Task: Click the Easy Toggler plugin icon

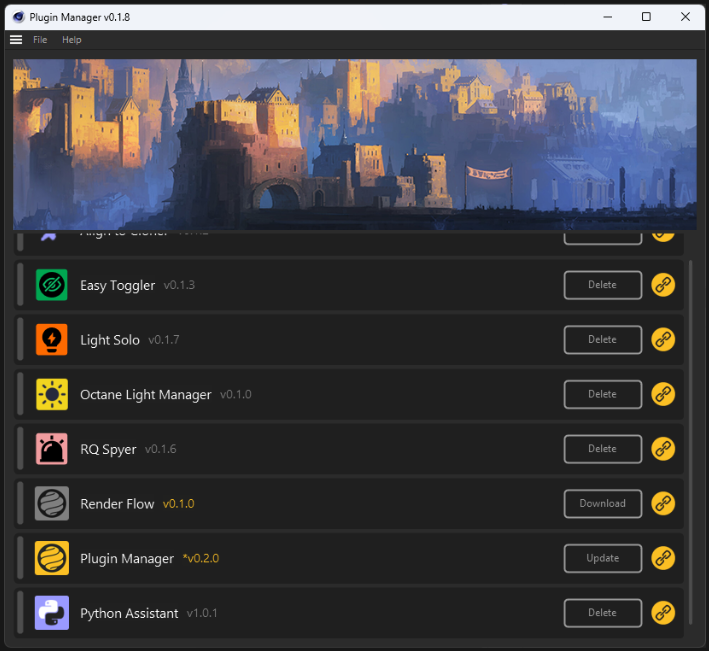Action: [52, 285]
